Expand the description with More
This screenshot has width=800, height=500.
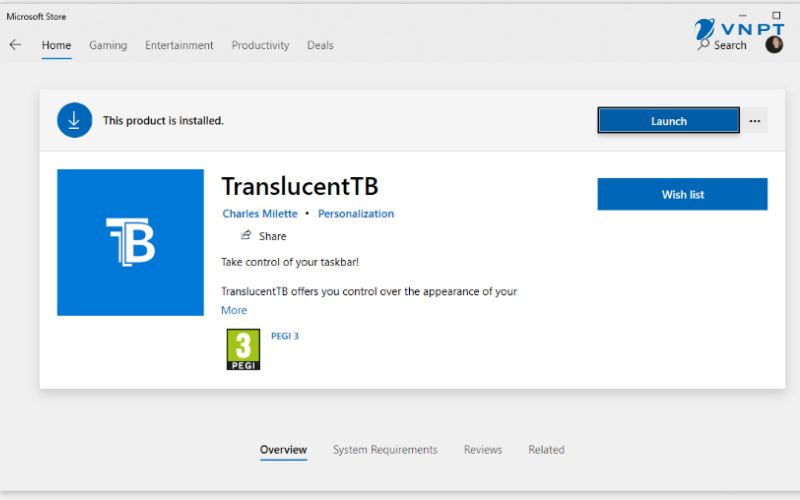(234, 310)
